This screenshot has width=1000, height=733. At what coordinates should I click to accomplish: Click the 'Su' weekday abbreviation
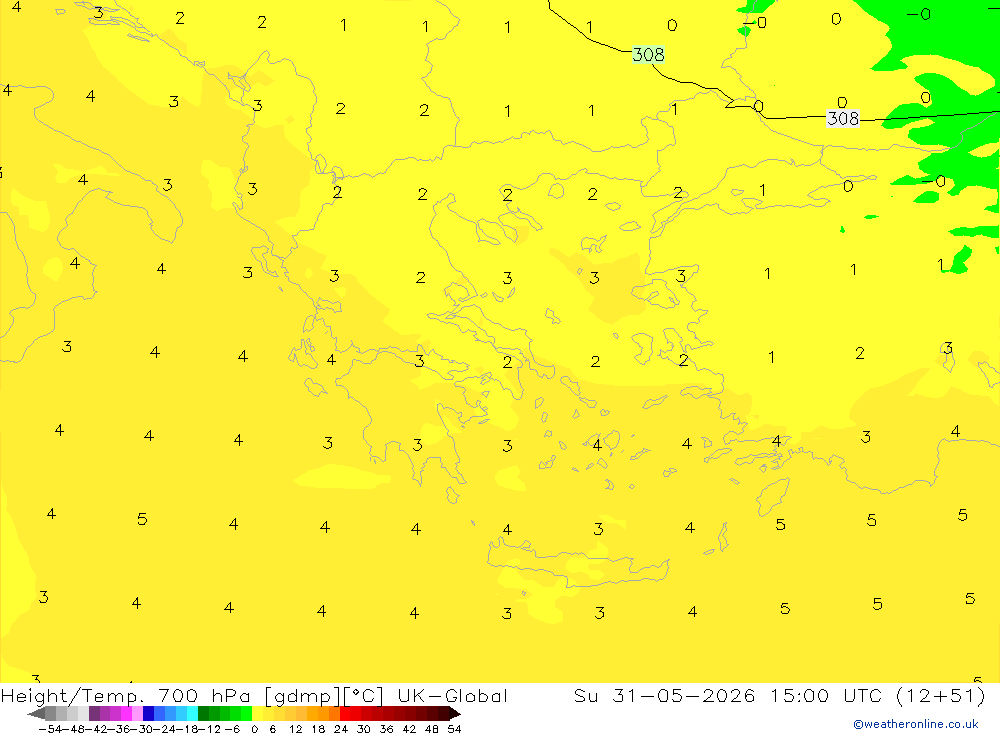tap(585, 695)
